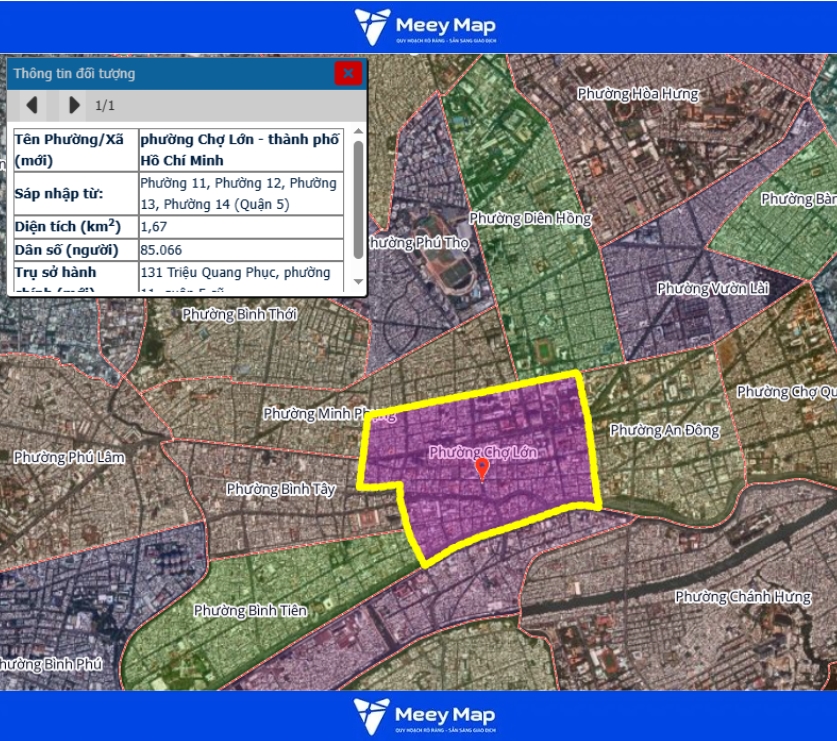Image resolution: width=837 pixels, height=741 pixels.
Task: Close the Thông tin đối tượng popup
Action: (x=348, y=73)
